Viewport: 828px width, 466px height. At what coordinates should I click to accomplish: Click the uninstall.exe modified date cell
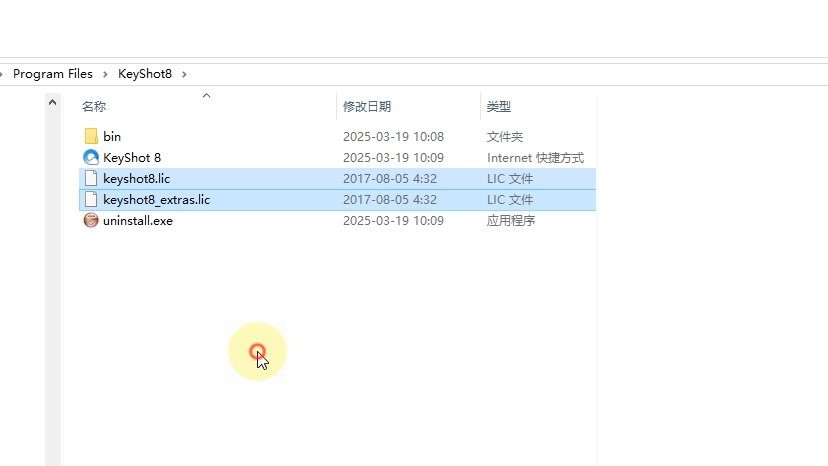point(393,221)
